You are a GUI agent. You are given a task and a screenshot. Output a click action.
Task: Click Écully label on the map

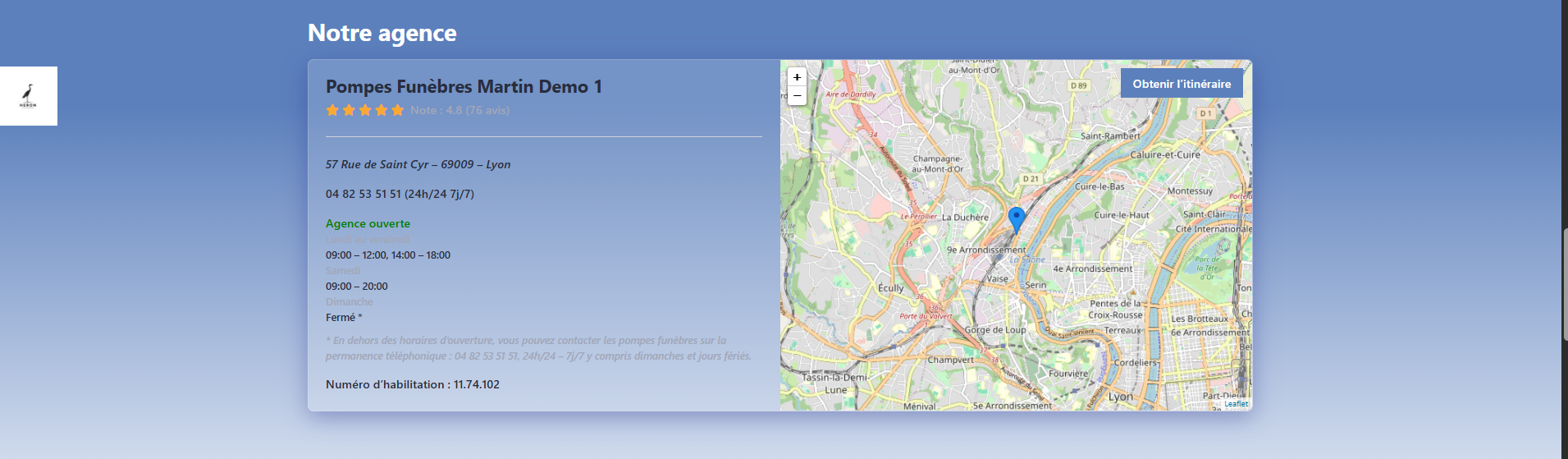tap(890, 288)
